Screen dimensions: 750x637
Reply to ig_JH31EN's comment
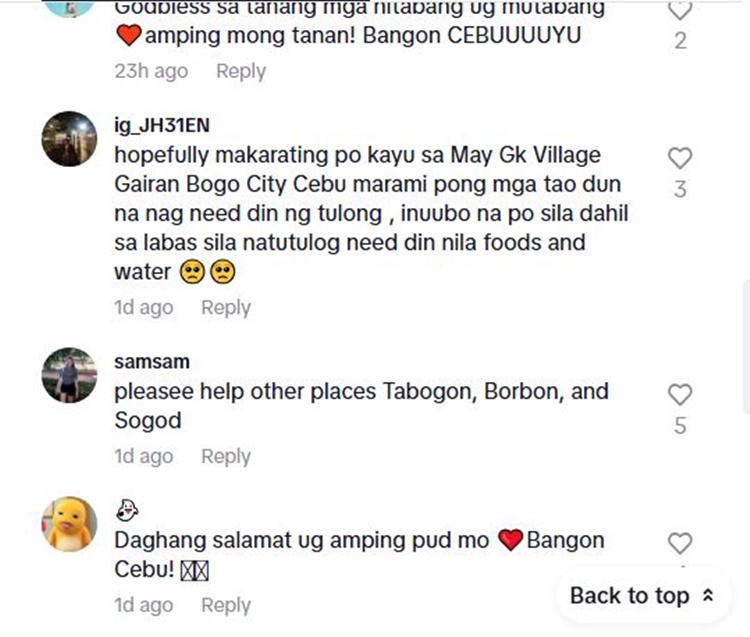[x=226, y=308]
